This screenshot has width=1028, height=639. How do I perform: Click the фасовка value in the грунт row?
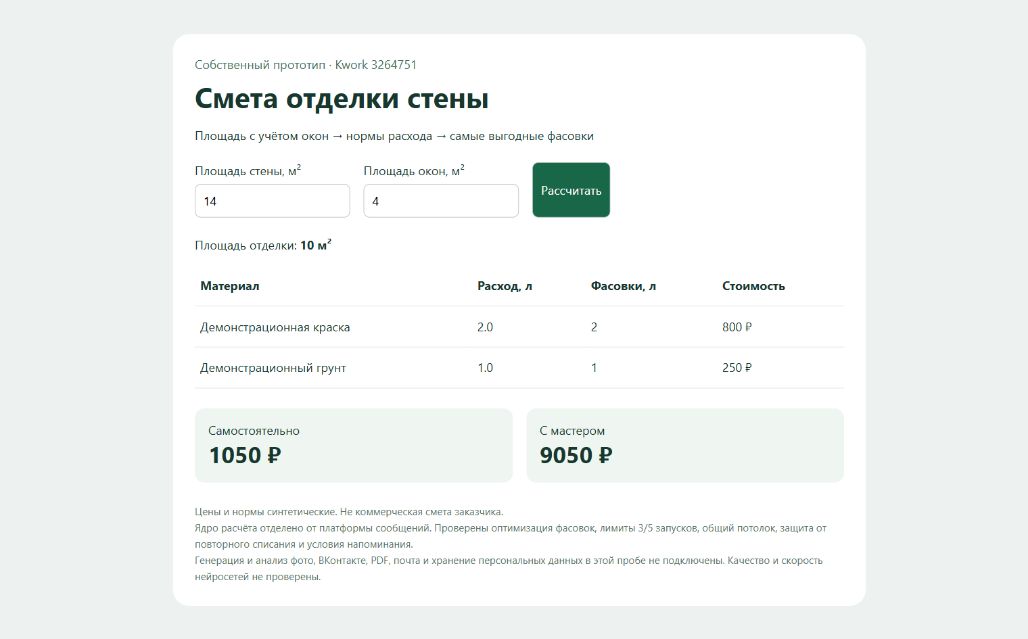[594, 368]
